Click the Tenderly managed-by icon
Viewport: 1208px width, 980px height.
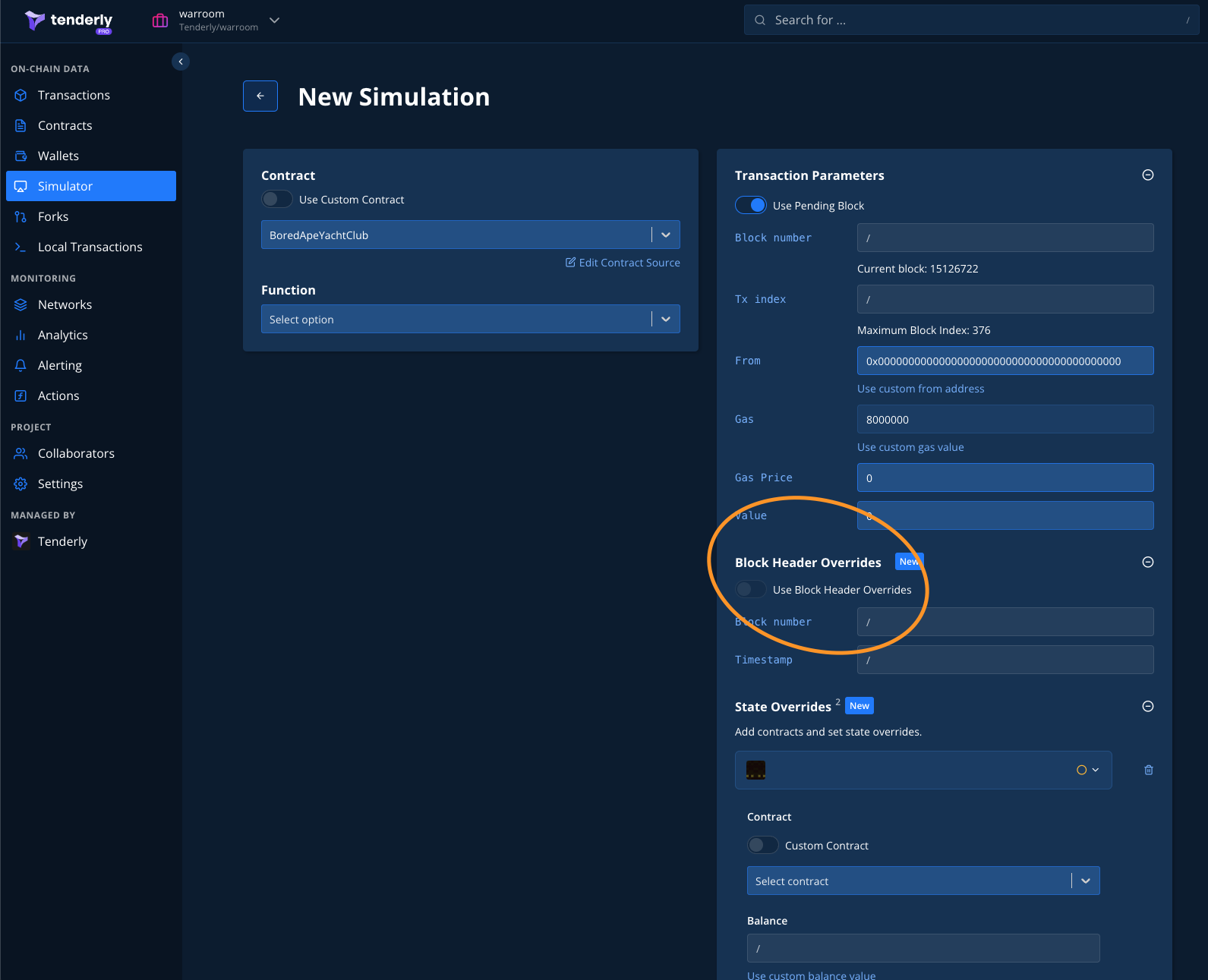pos(21,541)
